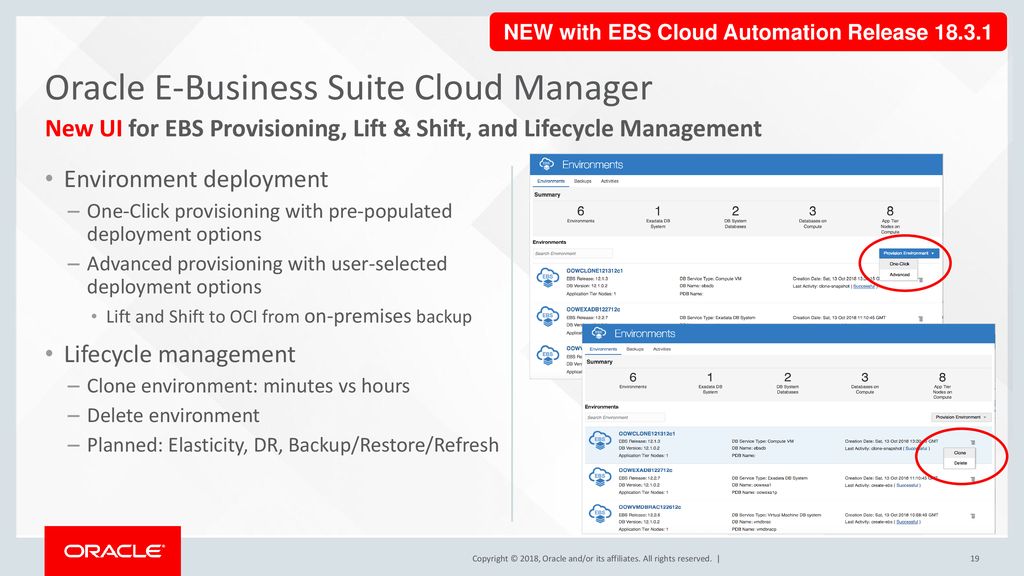Click OOWCLONE121312c1 EBS cloud icon in front window

coord(600,441)
